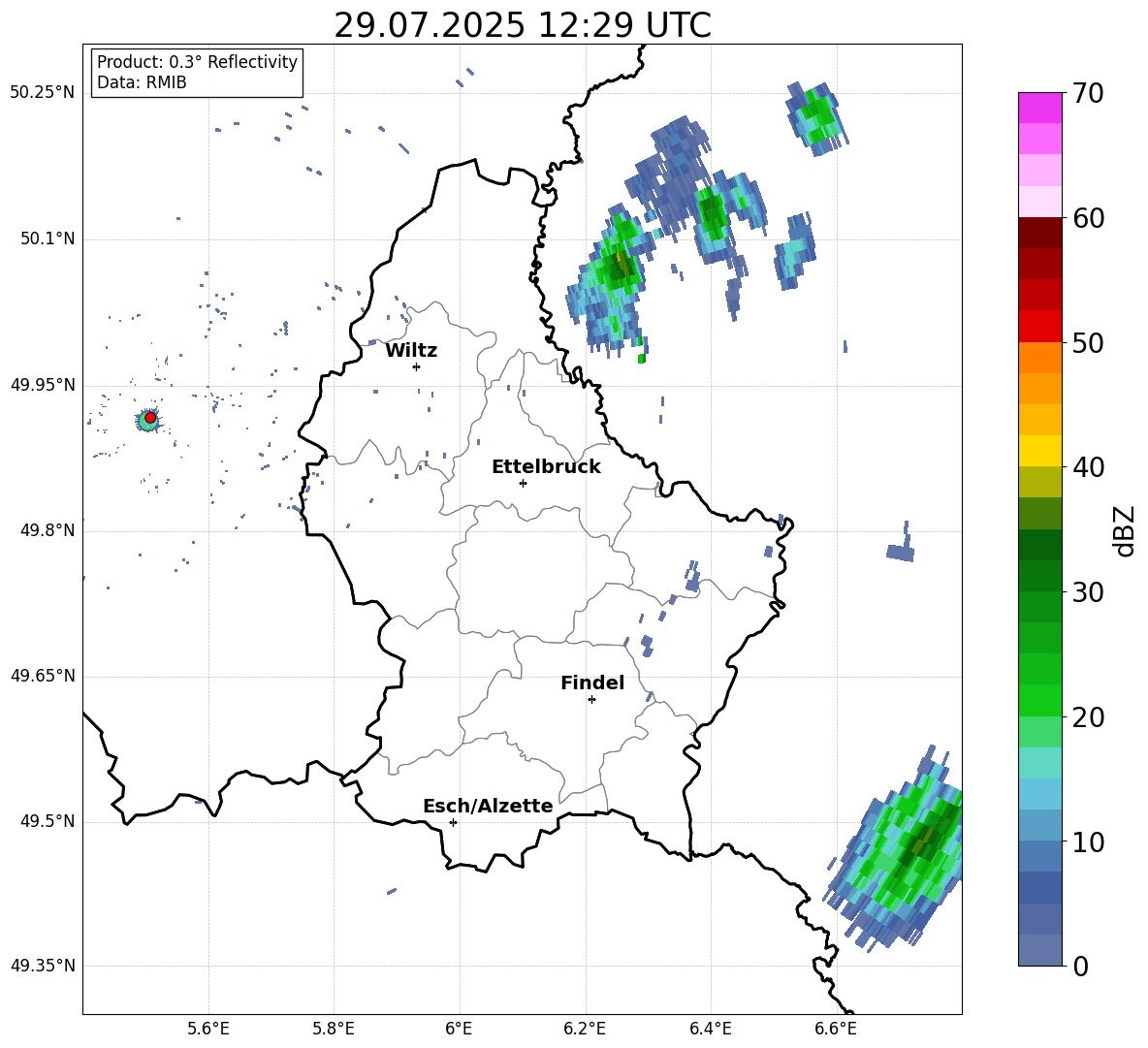Click the 30 value on the colorbar
Screen dimensions: 1148x1048
point(1088,592)
